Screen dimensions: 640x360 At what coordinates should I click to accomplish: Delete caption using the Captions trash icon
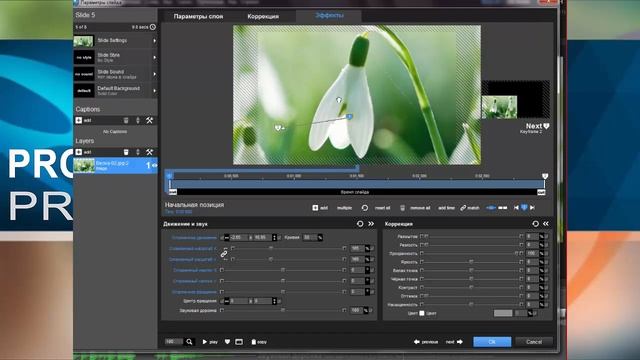coord(126,120)
